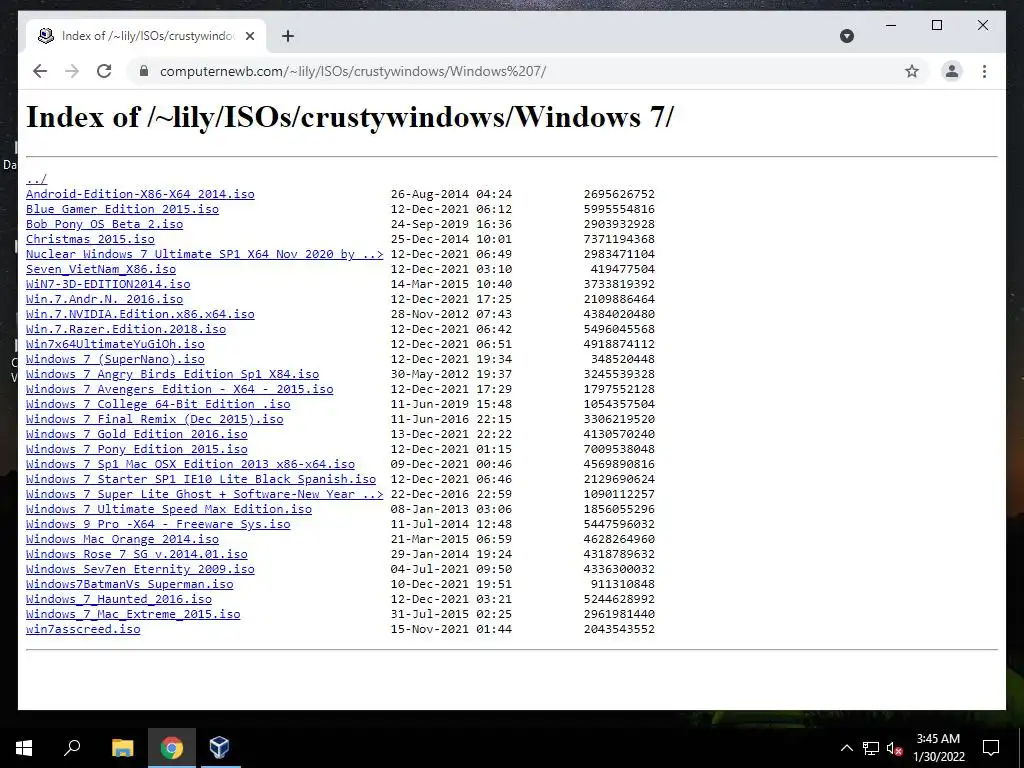Viewport: 1024px width, 768px height.
Task: Click the taskbar clock showing 3:45 AM
Action: click(938, 748)
